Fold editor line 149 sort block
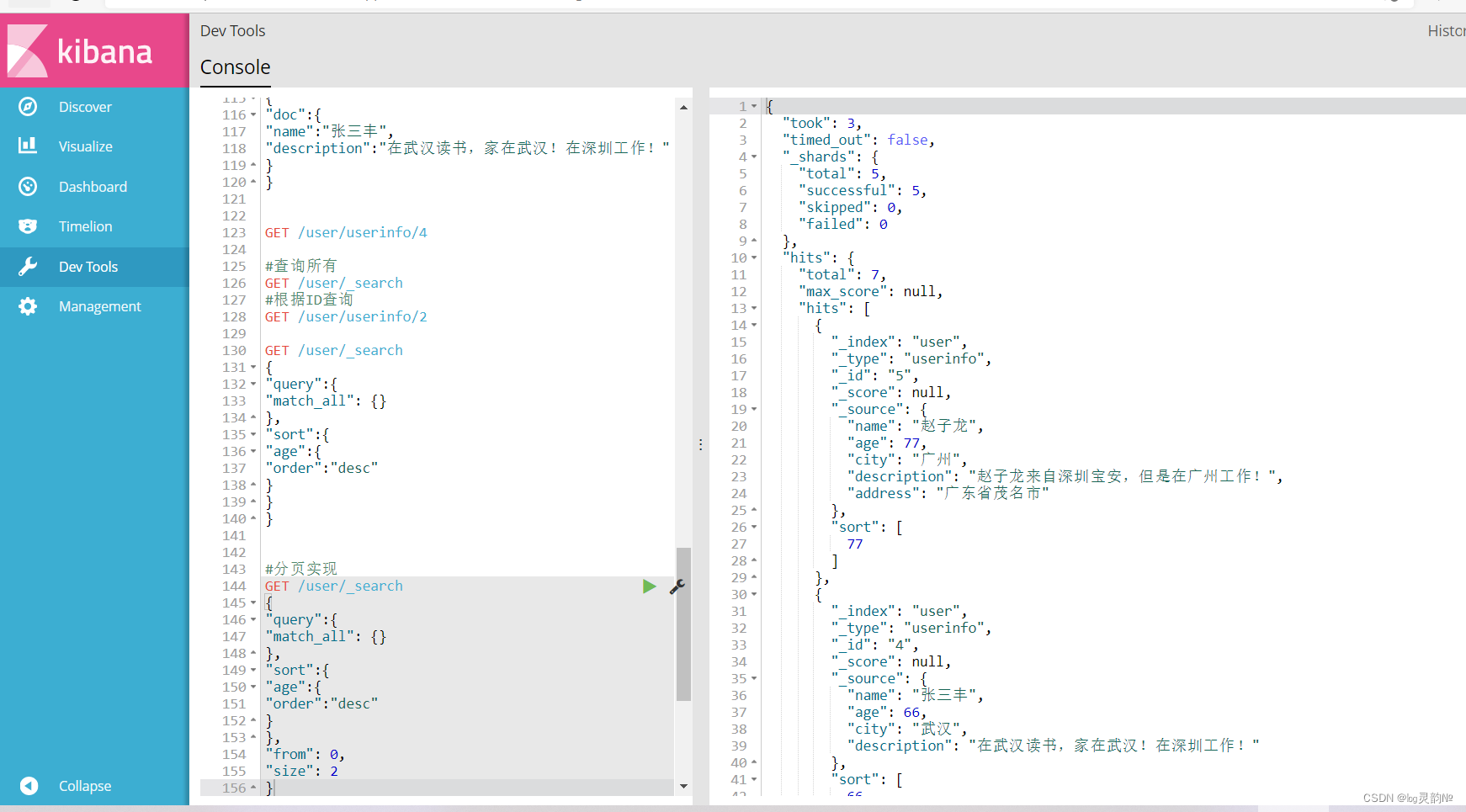The image size is (1466, 812). pyautogui.click(x=253, y=670)
